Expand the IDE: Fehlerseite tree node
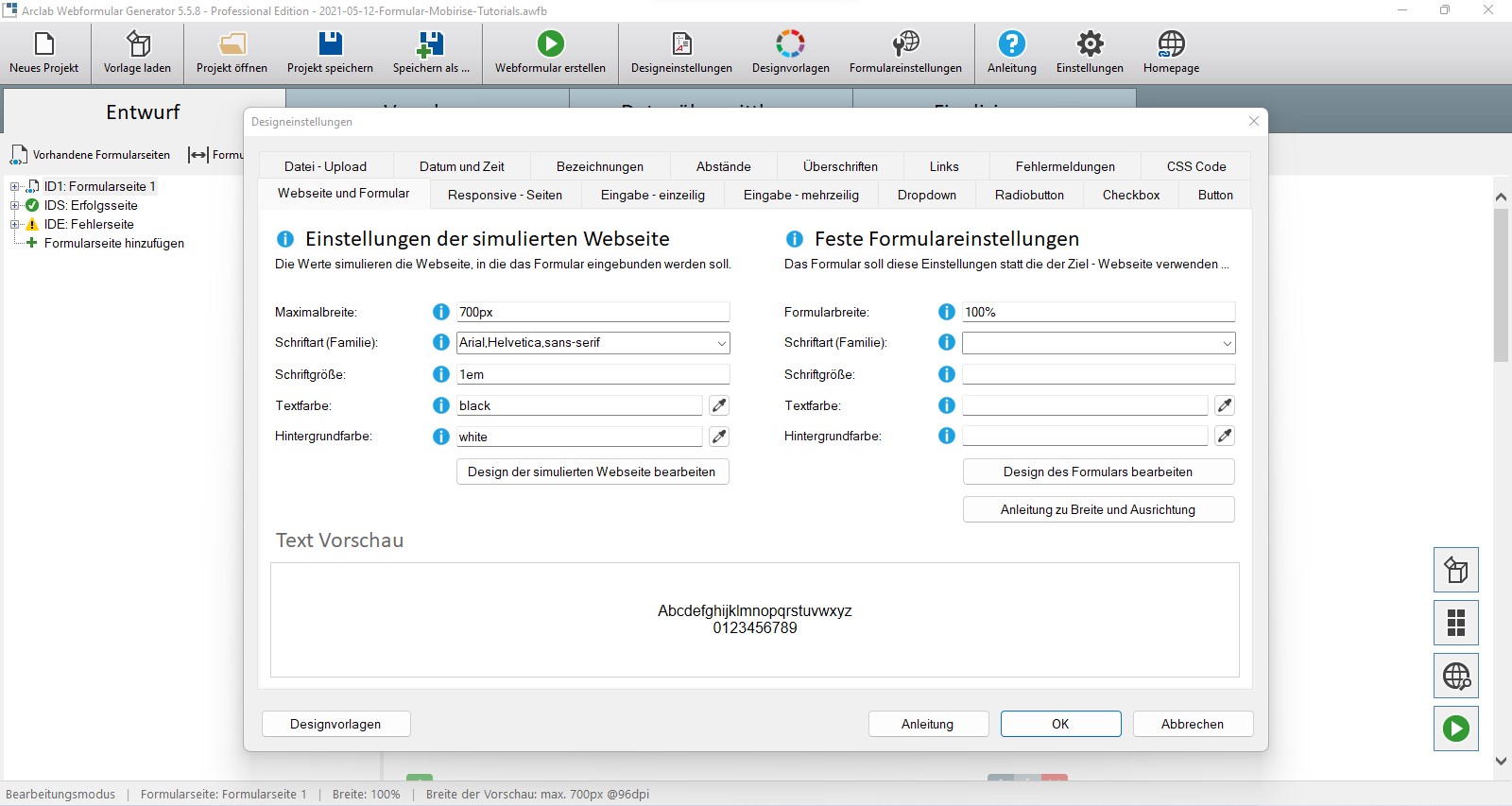The image size is (1512, 806). tap(14, 225)
